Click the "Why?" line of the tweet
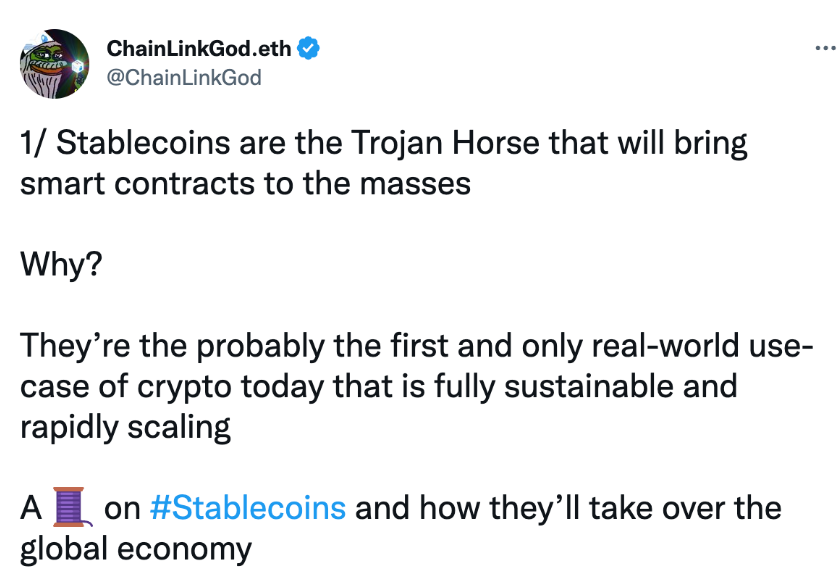This screenshot has height=574, width=839. [61, 264]
